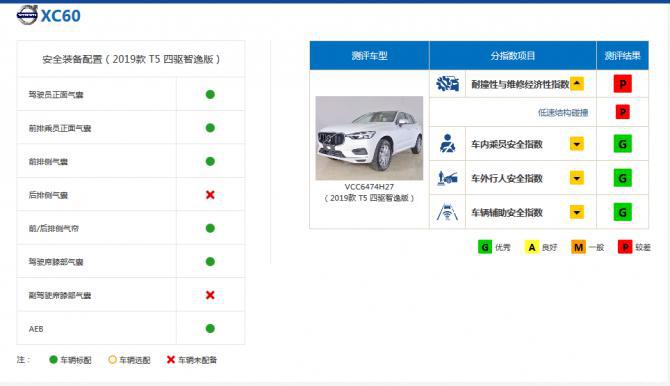
Task: Collapse the 耐撞性与维修经济性指数 row arrow
Action: coord(577,83)
